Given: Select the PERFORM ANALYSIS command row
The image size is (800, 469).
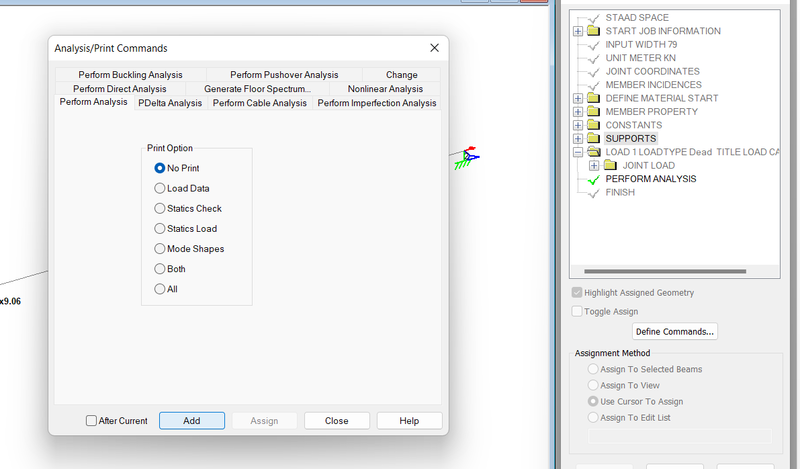Looking at the screenshot, I should 651,179.
